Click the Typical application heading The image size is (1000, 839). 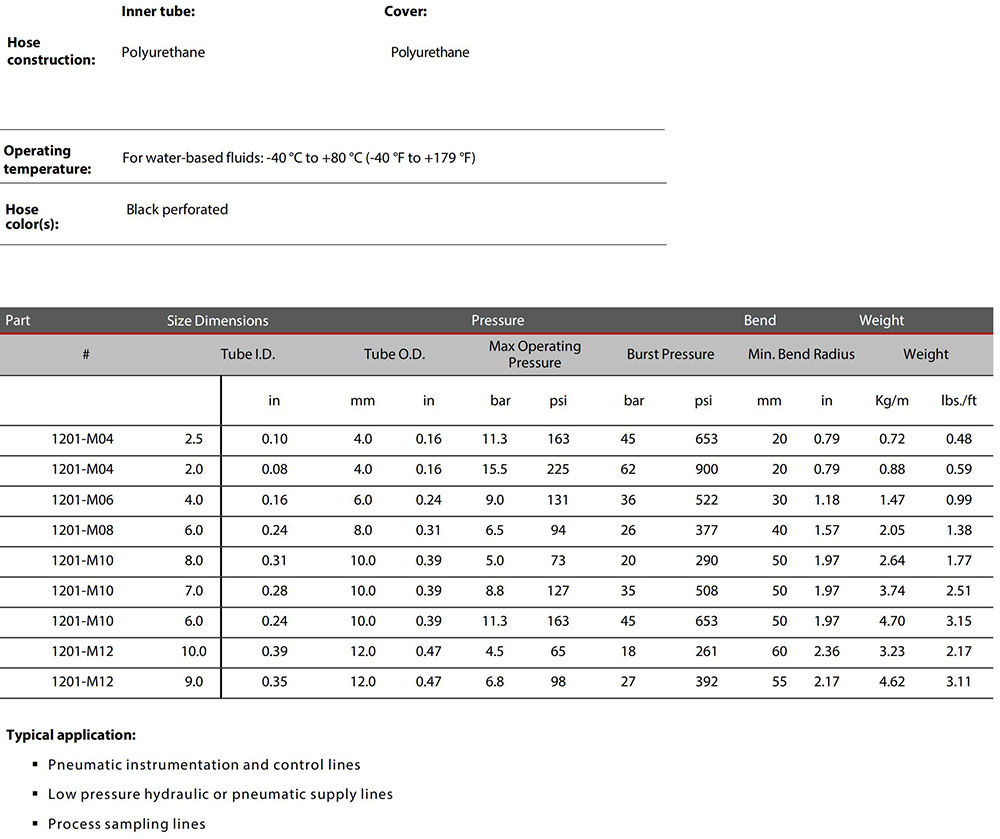click(x=71, y=735)
